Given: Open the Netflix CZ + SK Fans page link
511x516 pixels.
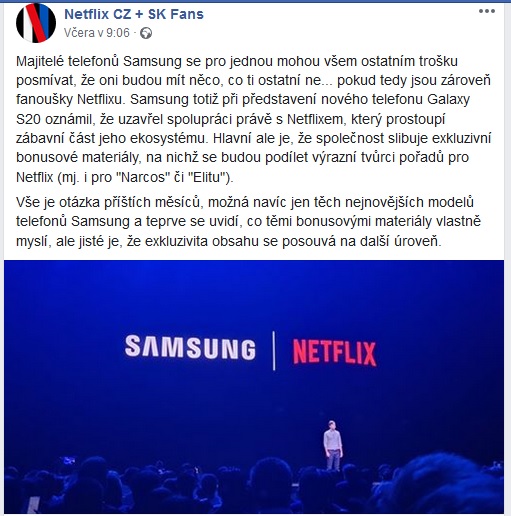Looking at the screenshot, I should point(134,14).
